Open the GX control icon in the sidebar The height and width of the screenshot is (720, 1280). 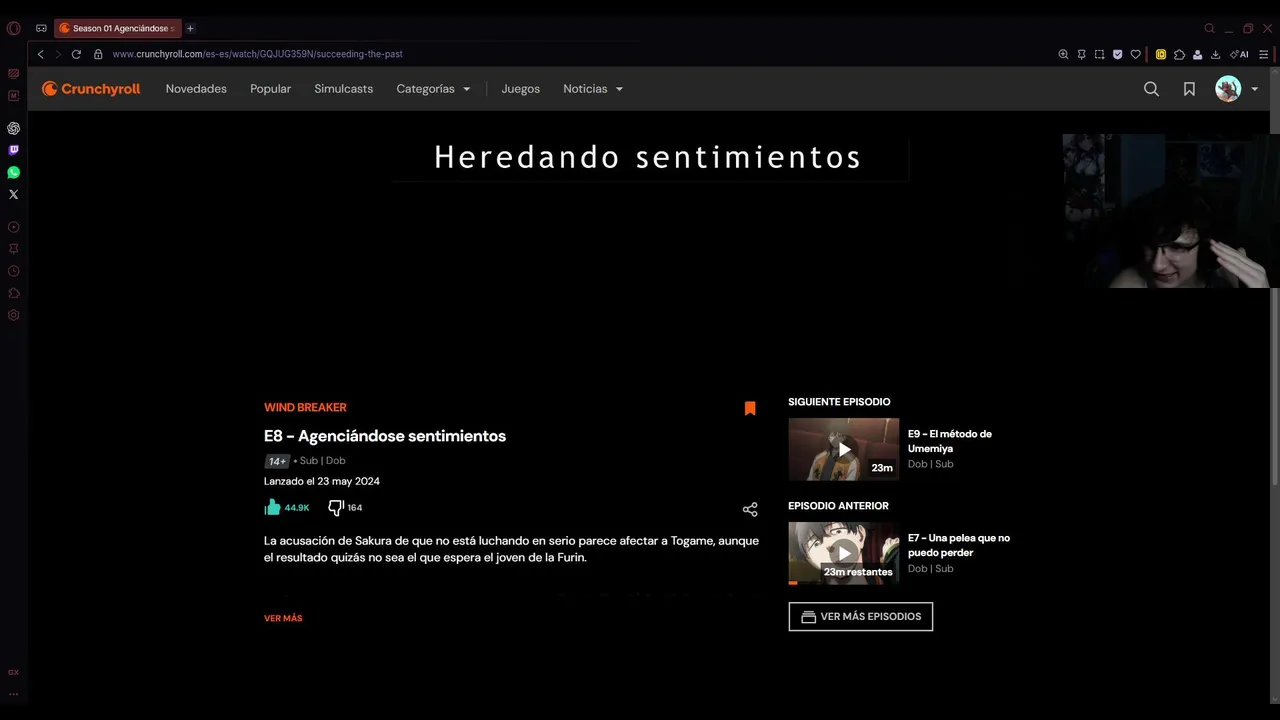pos(13,672)
